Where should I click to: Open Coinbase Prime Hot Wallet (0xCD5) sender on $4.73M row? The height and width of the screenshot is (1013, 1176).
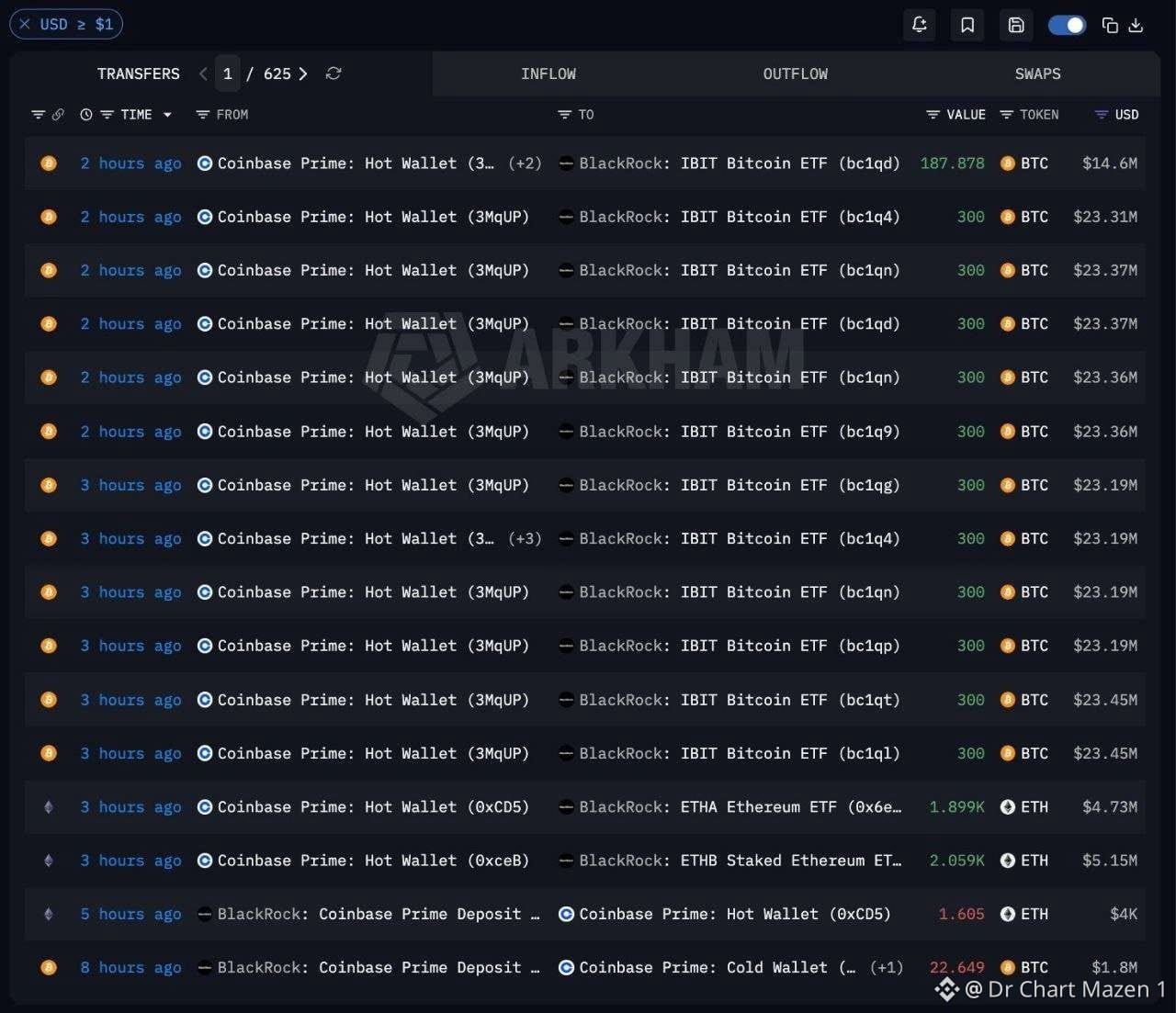pos(373,807)
